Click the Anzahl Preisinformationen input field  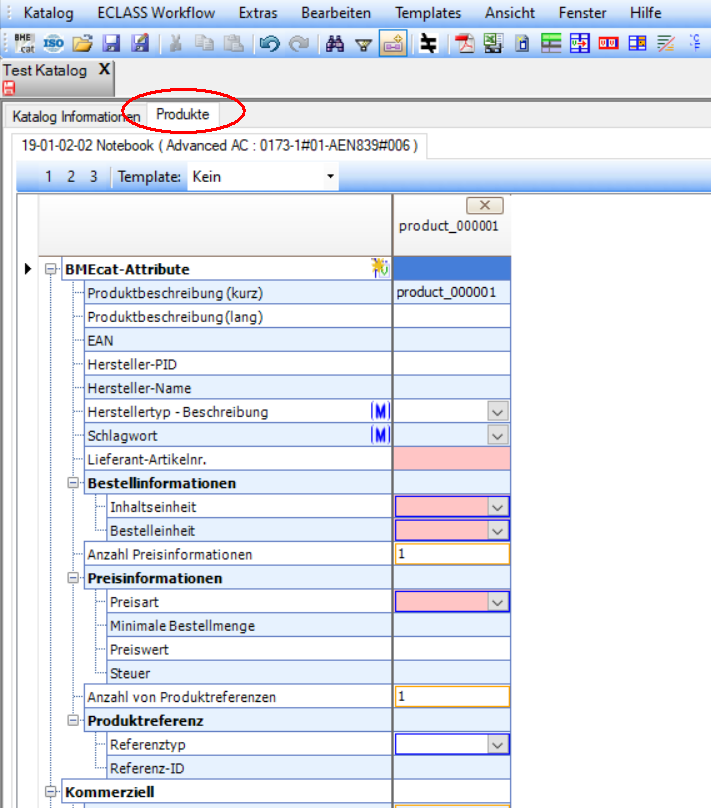[x=452, y=554]
